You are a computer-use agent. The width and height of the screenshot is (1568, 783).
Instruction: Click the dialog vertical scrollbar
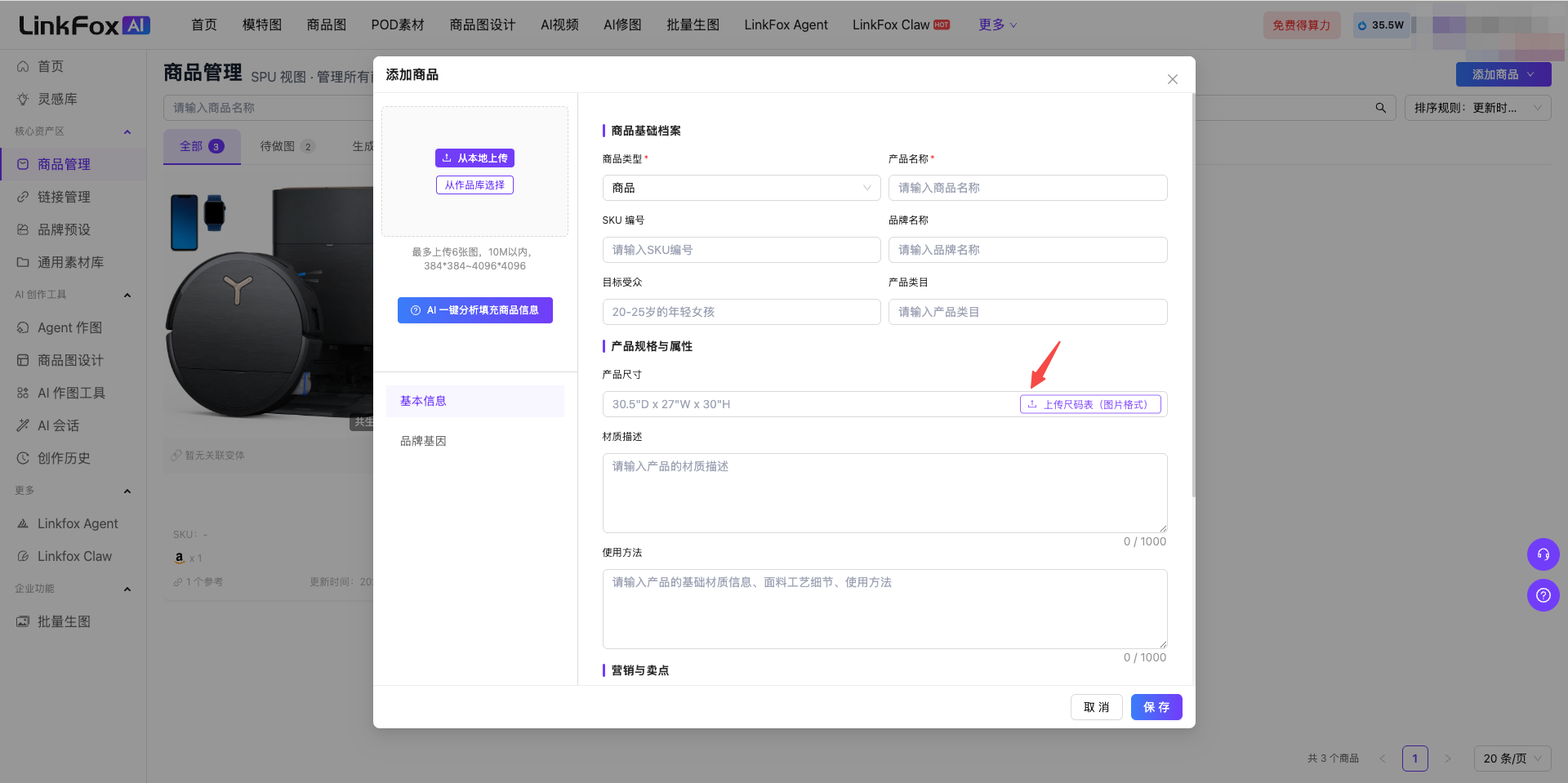coord(1193,294)
